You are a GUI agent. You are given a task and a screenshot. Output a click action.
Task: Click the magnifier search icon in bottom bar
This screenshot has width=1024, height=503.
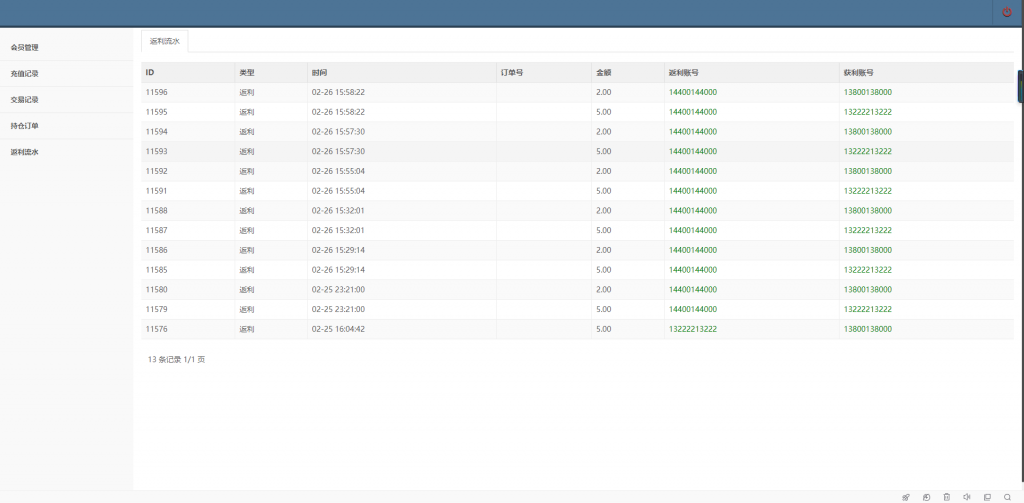click(x=1007, y=497)
